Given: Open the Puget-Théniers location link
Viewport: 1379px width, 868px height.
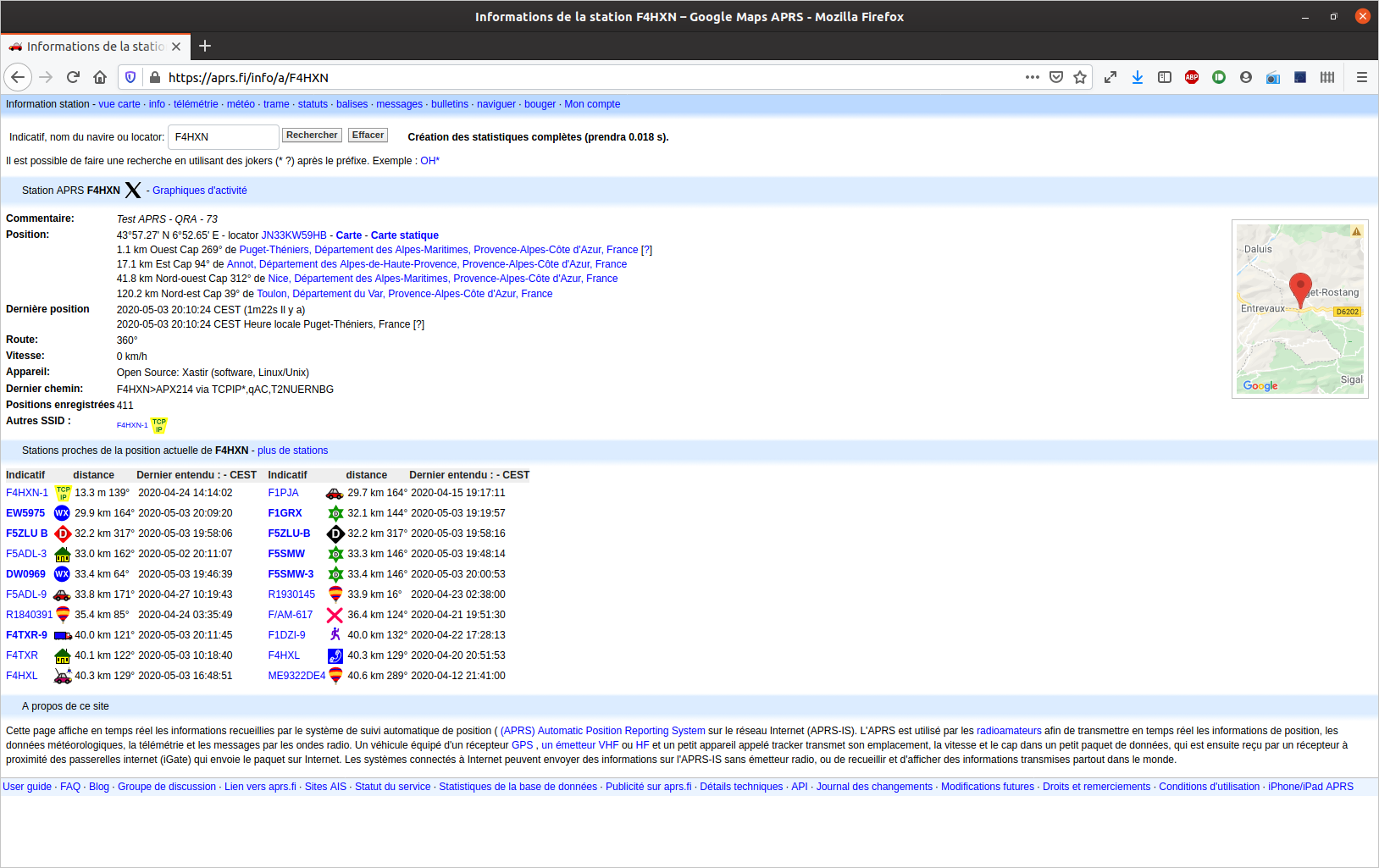Looking at the screenshot, I should click(x=439, y=250).
